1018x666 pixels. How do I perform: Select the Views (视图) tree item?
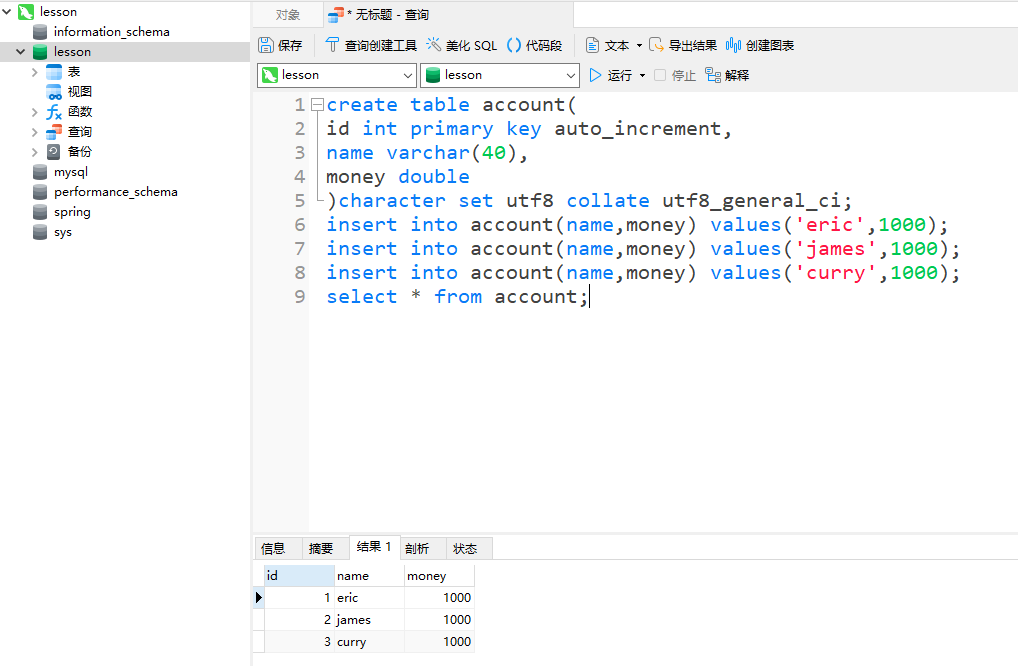(x=79, y=92)
